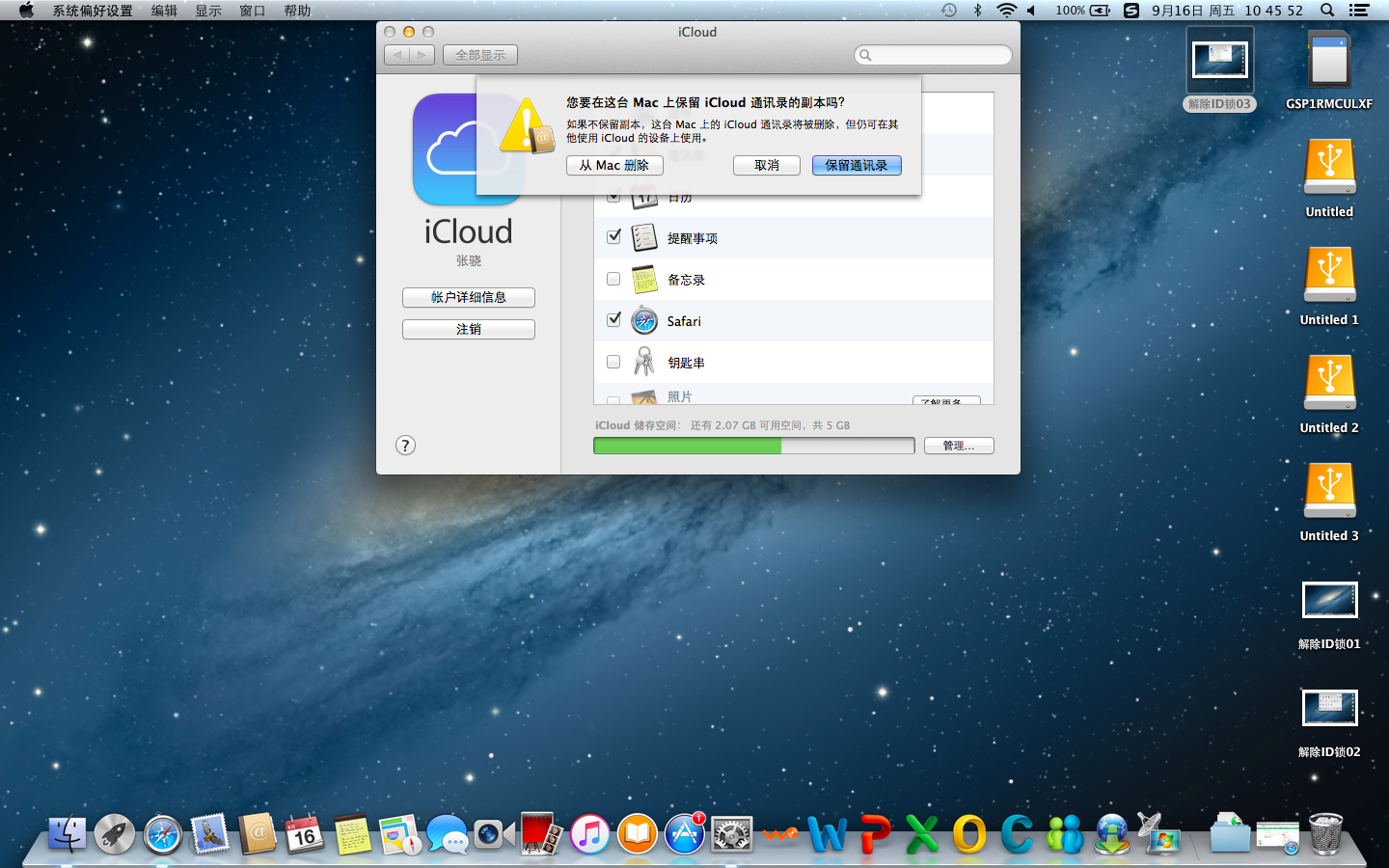Open 帐户详细信息 account details
The height and width of the screenshot is (868, 1389).
[x=469, y=297]
